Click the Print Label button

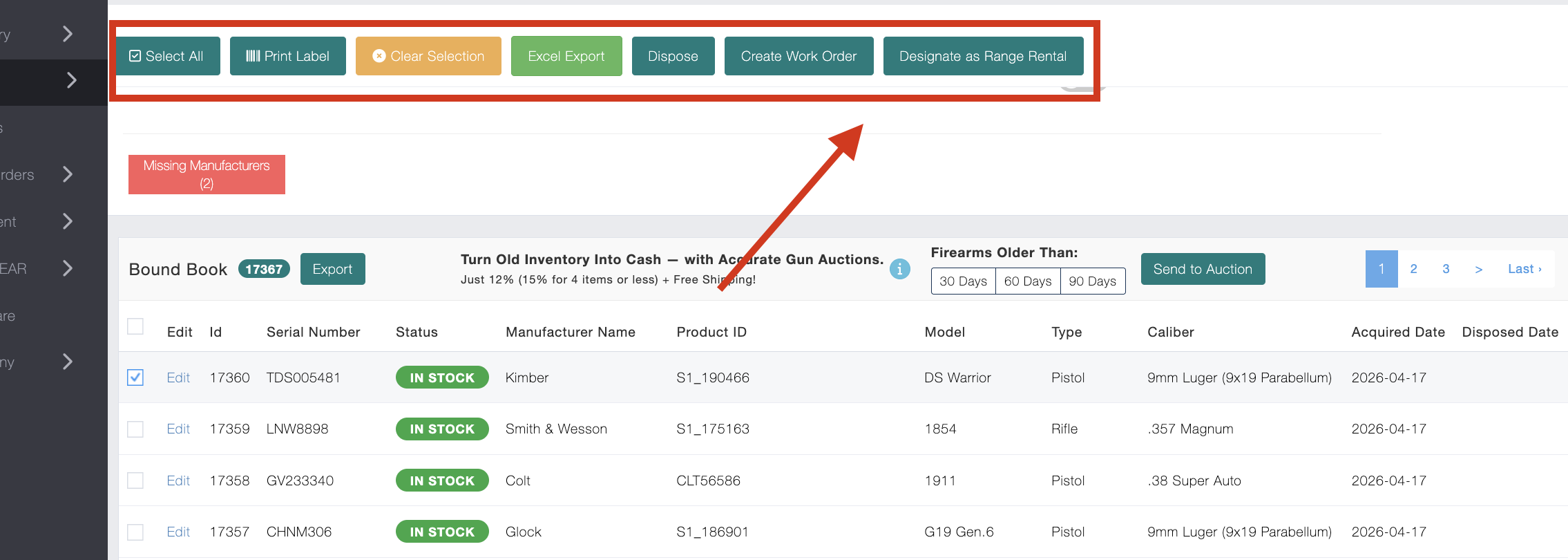(288, 56)
